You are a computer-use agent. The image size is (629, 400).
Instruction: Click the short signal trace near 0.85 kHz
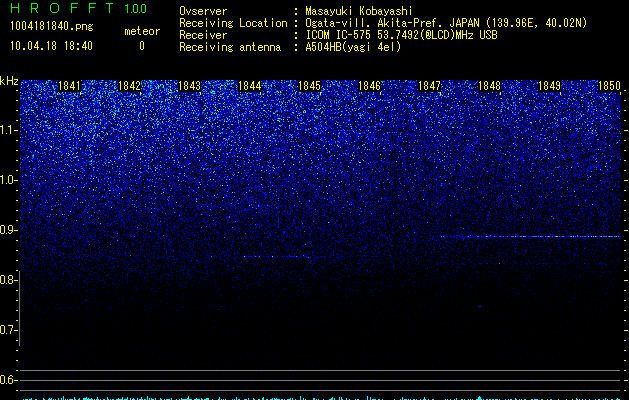coord(277,256)
